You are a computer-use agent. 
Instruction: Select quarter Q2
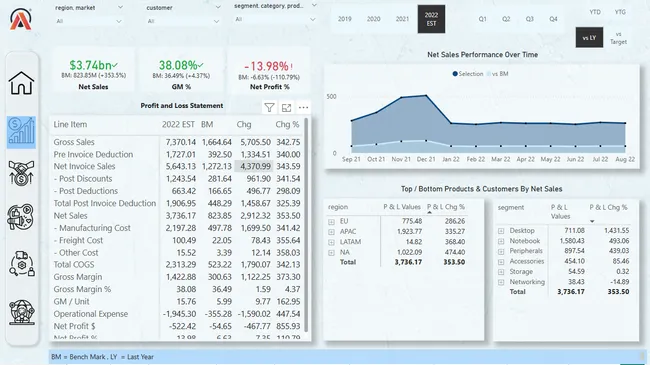pyautogui.click(x=506, y=19)
